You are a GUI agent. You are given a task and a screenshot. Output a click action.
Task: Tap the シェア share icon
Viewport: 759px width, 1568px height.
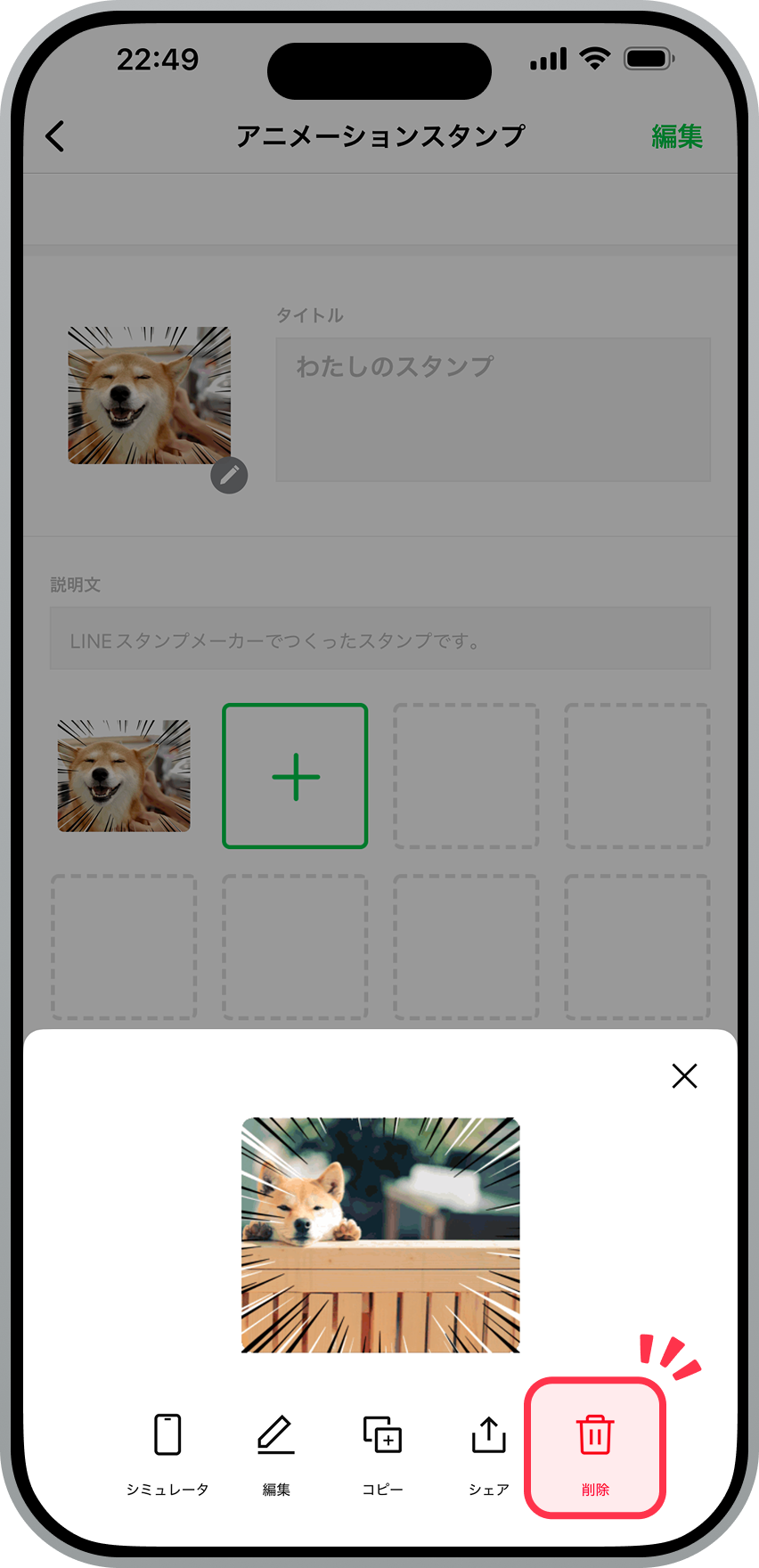click(x=489, y=1434)
